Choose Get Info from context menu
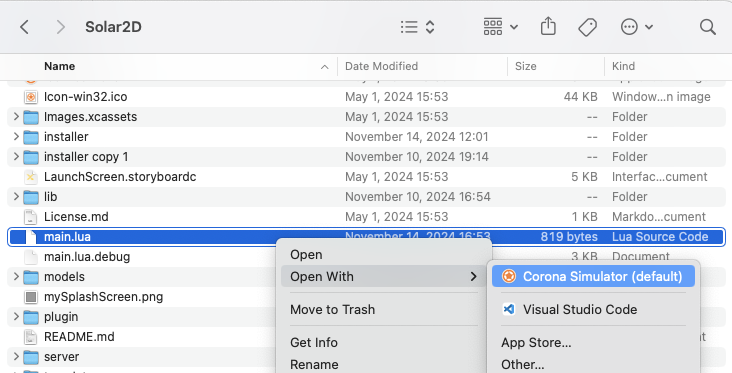This screenshot has height=373, width=732. tap(314, 342)
